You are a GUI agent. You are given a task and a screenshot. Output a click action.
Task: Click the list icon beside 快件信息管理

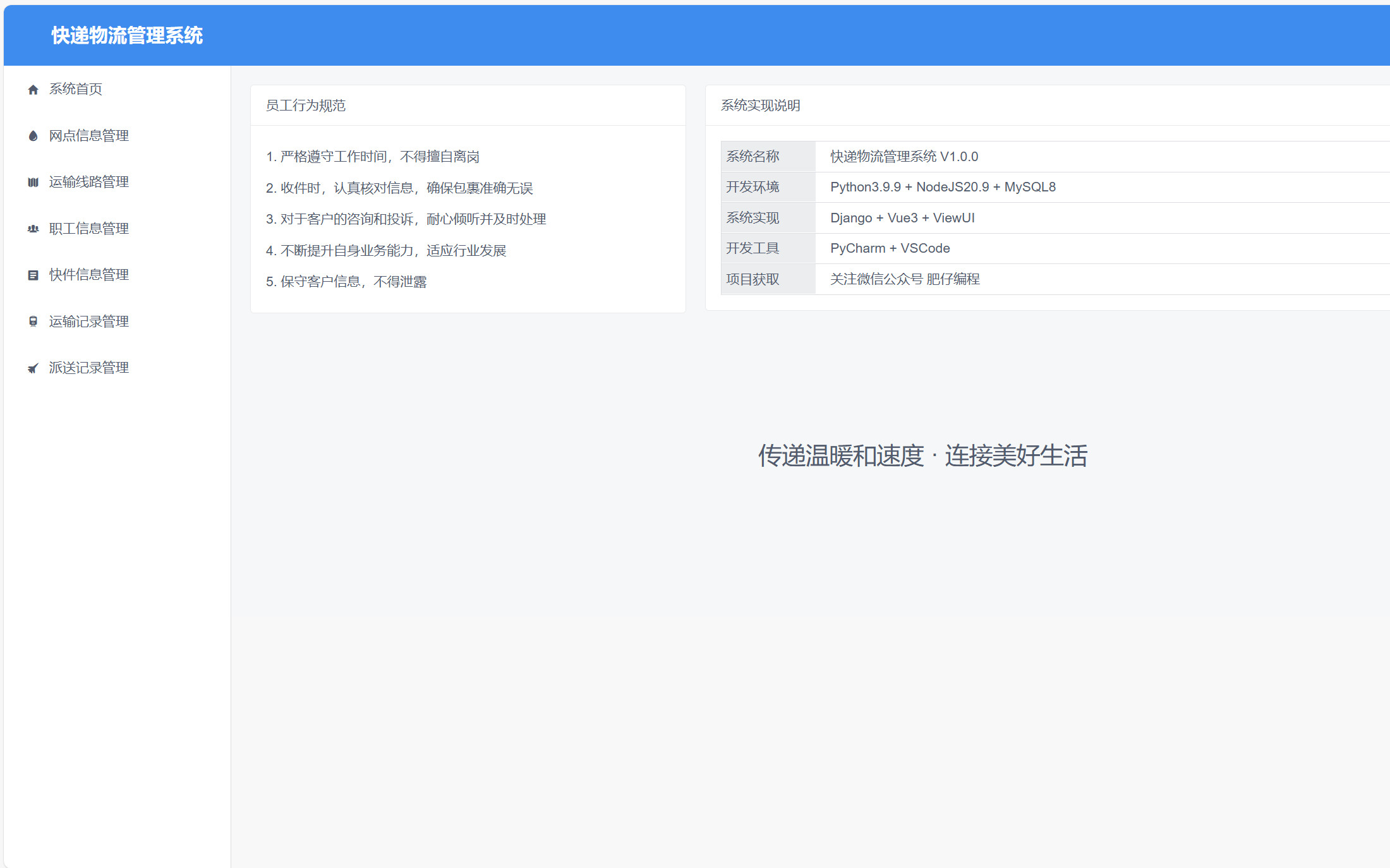click(33, 275)
